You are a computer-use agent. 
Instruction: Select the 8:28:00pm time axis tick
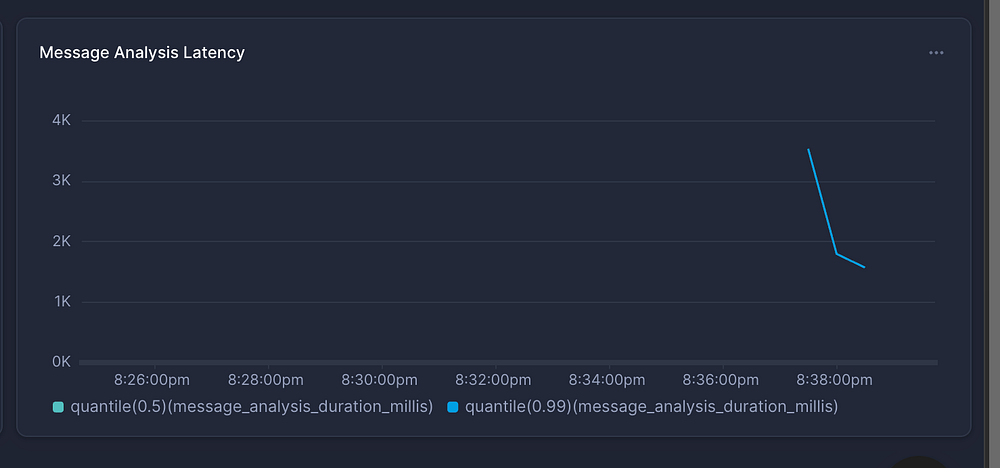tap(265, 380)
